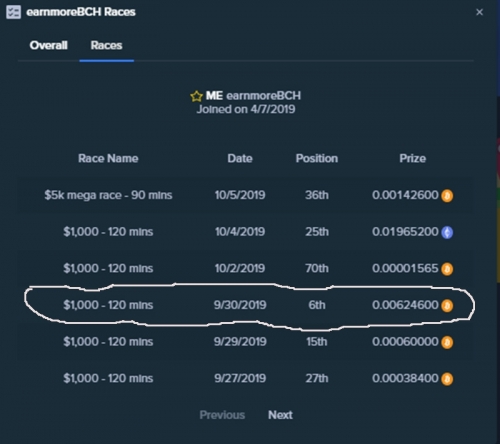
Task: Click the star icon beside ME earnmoreBCH
Action: 196,96
